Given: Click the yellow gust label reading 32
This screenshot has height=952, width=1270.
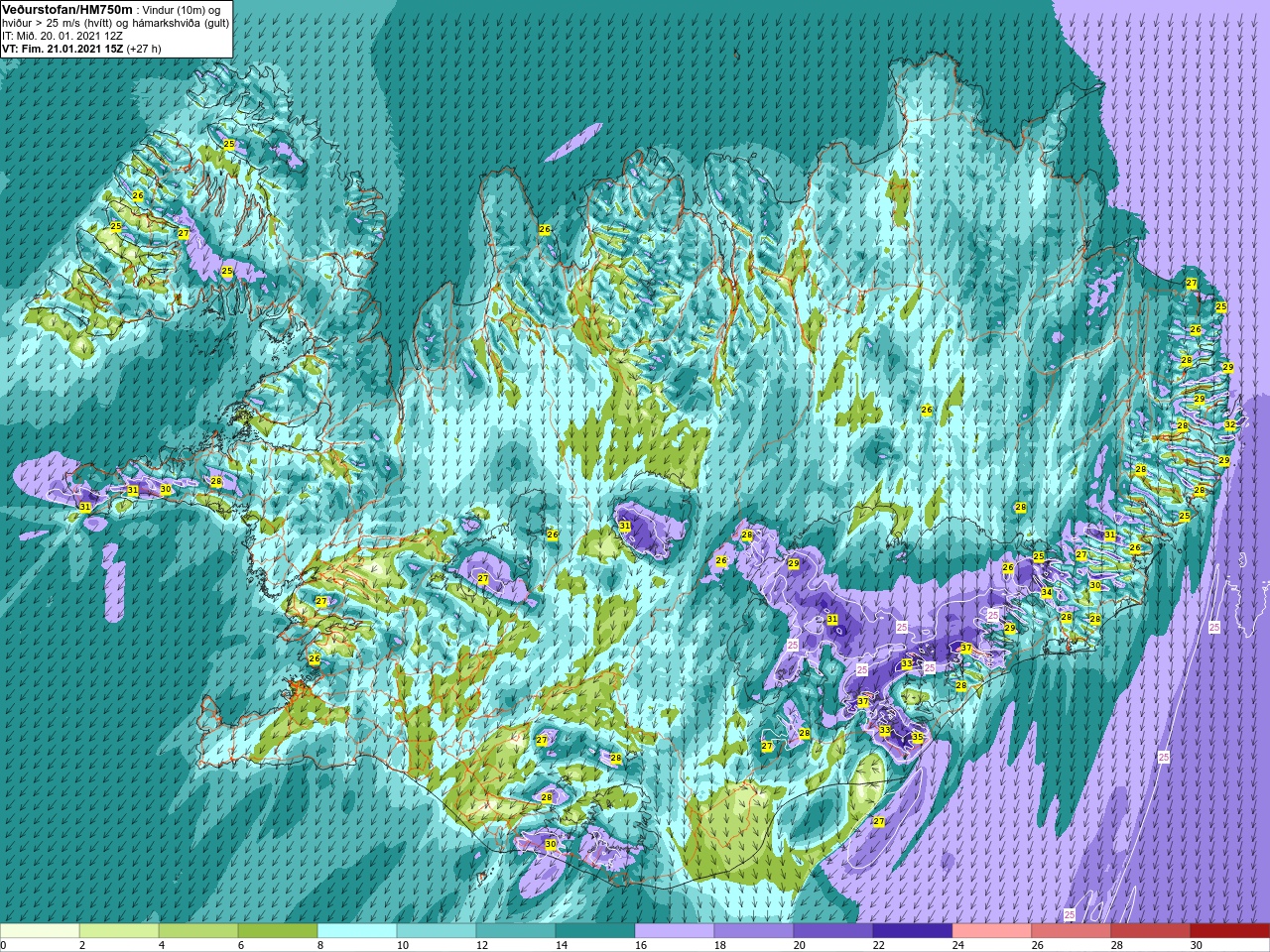Looking at the screenshot, I should coord(1229,424).
